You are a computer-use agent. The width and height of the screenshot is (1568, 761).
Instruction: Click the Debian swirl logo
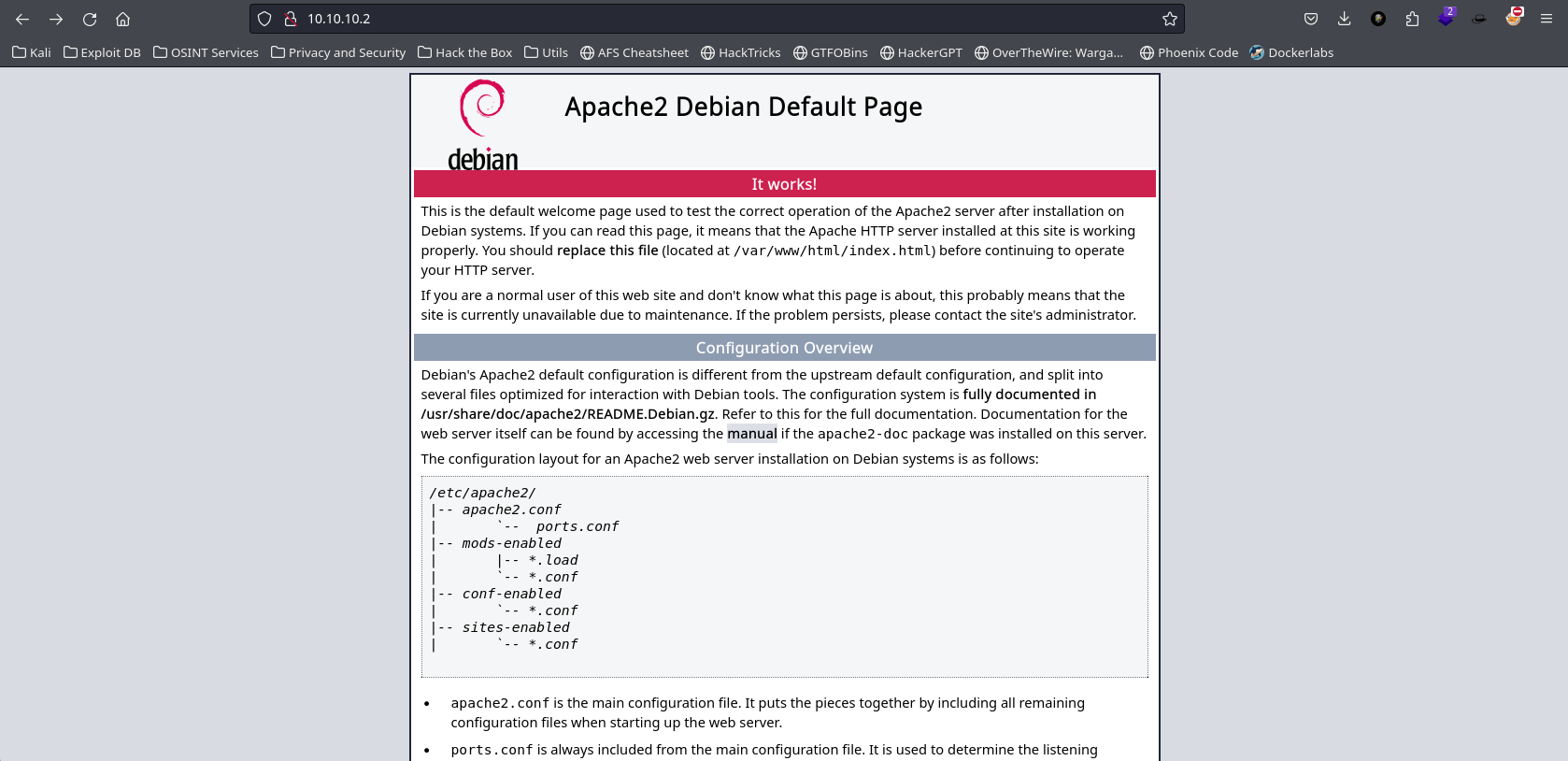[x=482, y=125]
